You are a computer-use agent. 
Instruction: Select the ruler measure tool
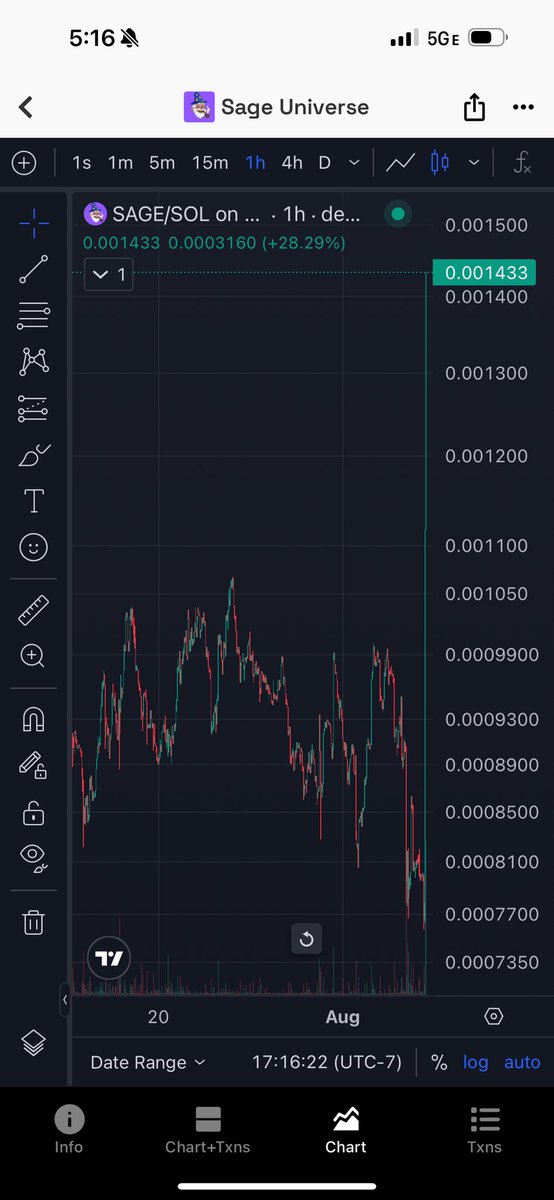[x=34, y=610]
